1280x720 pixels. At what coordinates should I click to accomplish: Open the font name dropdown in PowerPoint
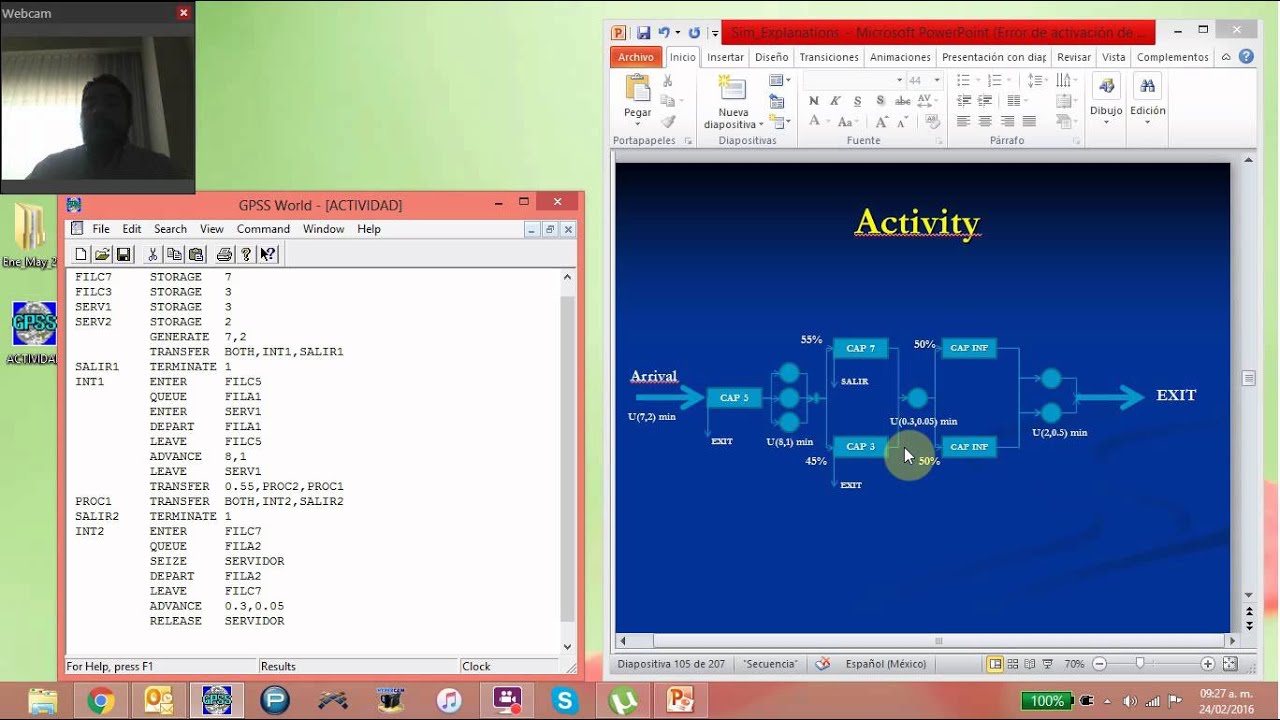click(899, 80)
